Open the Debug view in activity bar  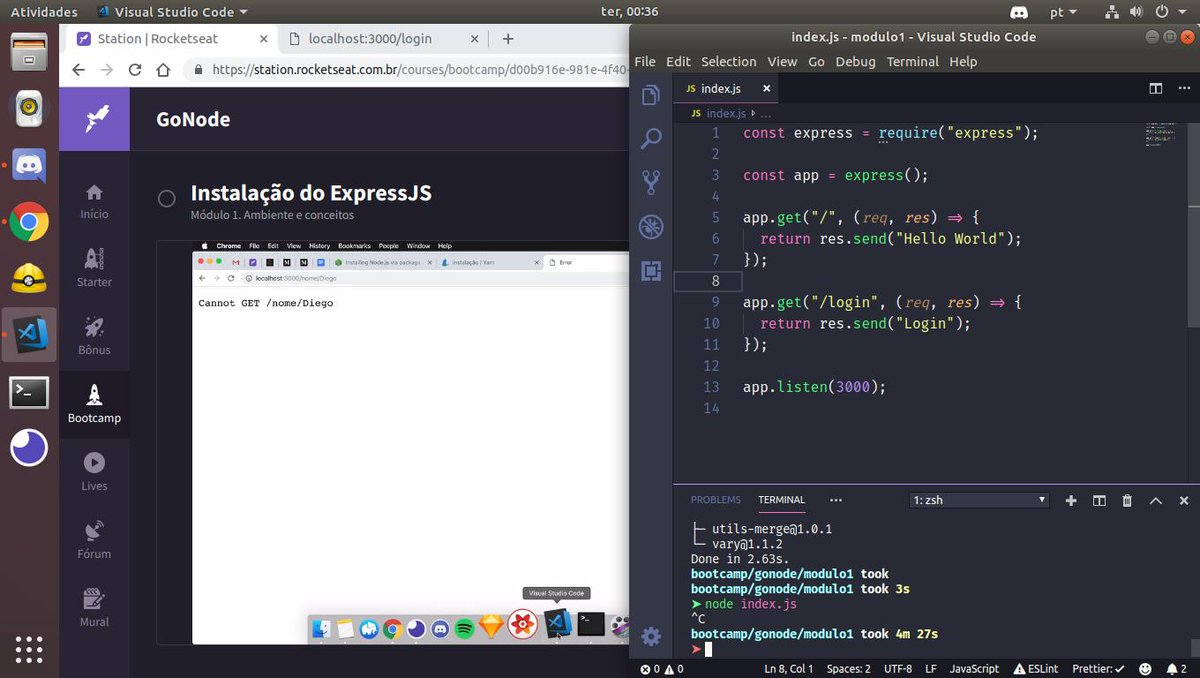tap(651, 227)
